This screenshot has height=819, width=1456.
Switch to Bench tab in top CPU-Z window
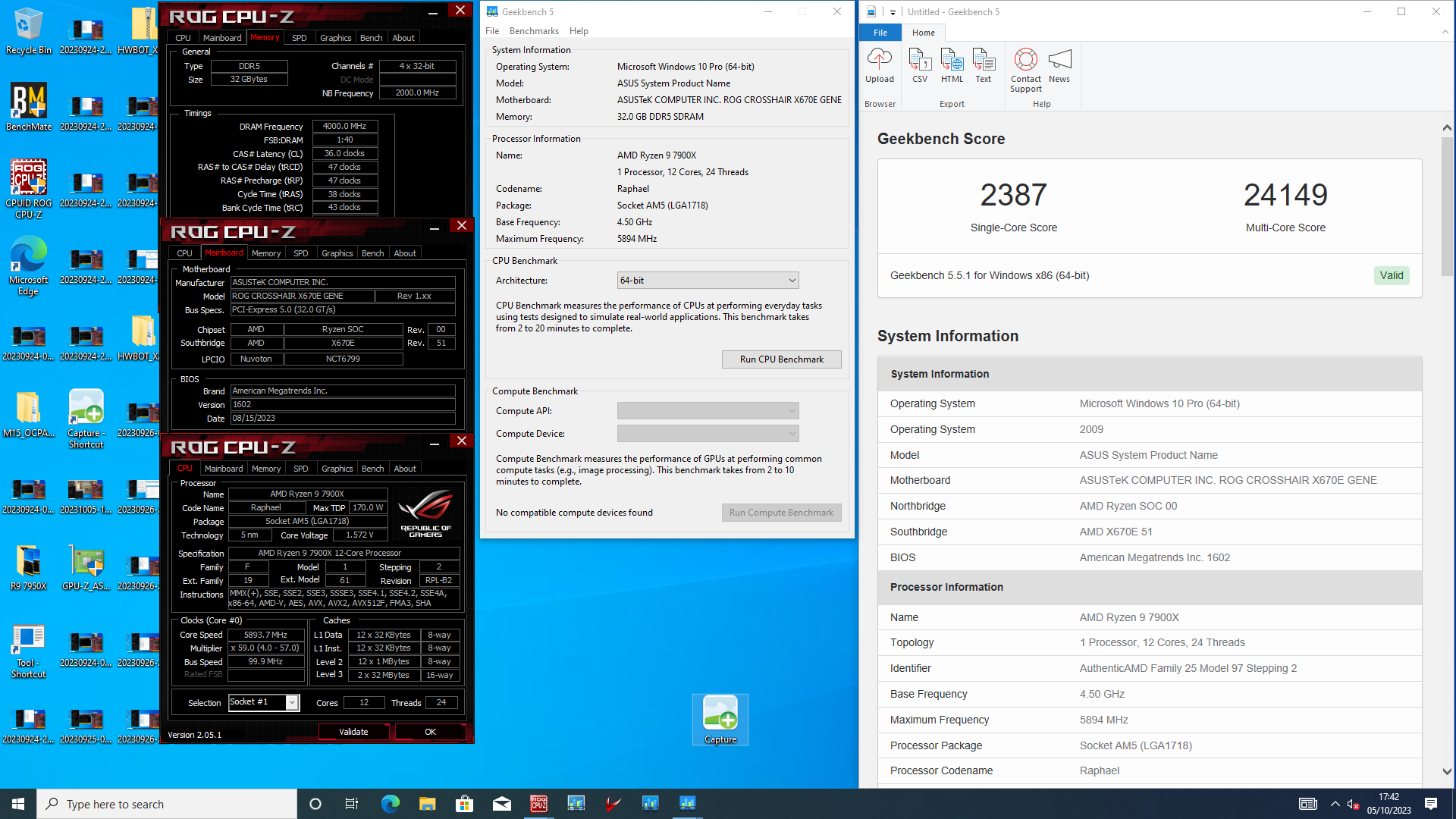[x=371, y=38]
